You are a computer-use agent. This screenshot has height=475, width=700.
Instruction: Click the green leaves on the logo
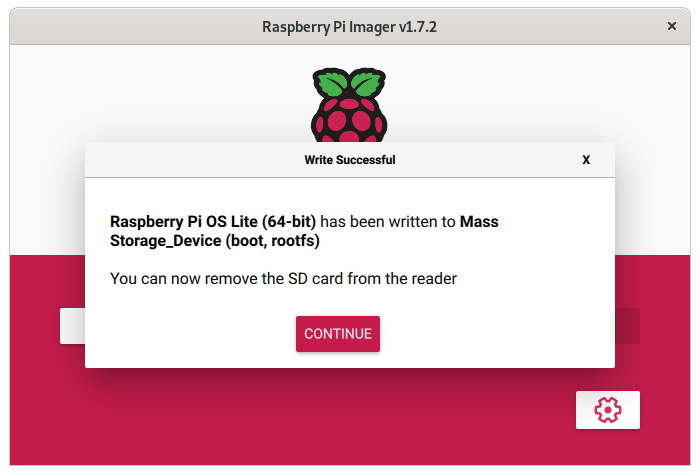pyautogui.click(x=349, y=81)
